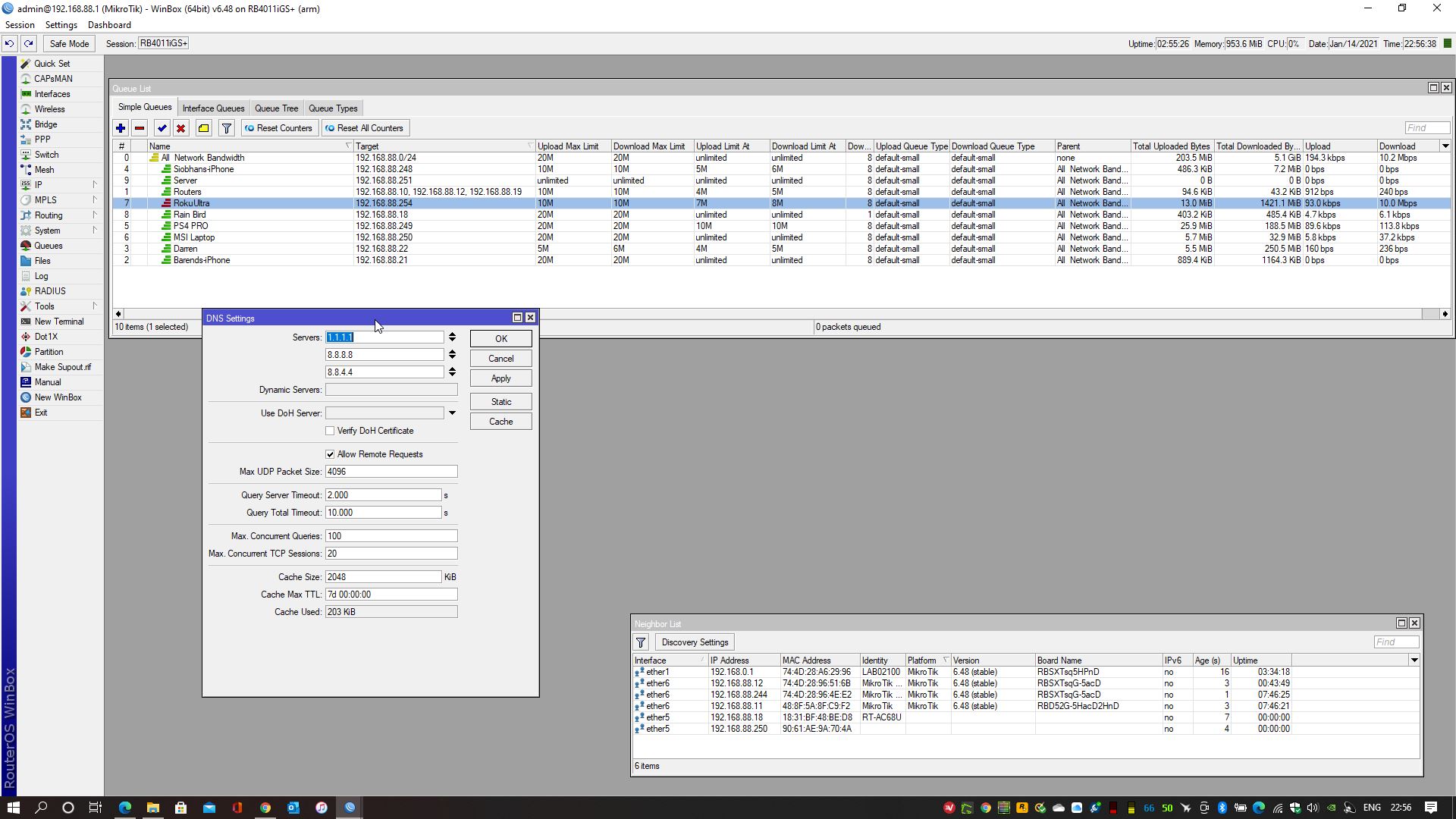Uncheck Allow Remote Requests checkbox

tap(330, 454)
